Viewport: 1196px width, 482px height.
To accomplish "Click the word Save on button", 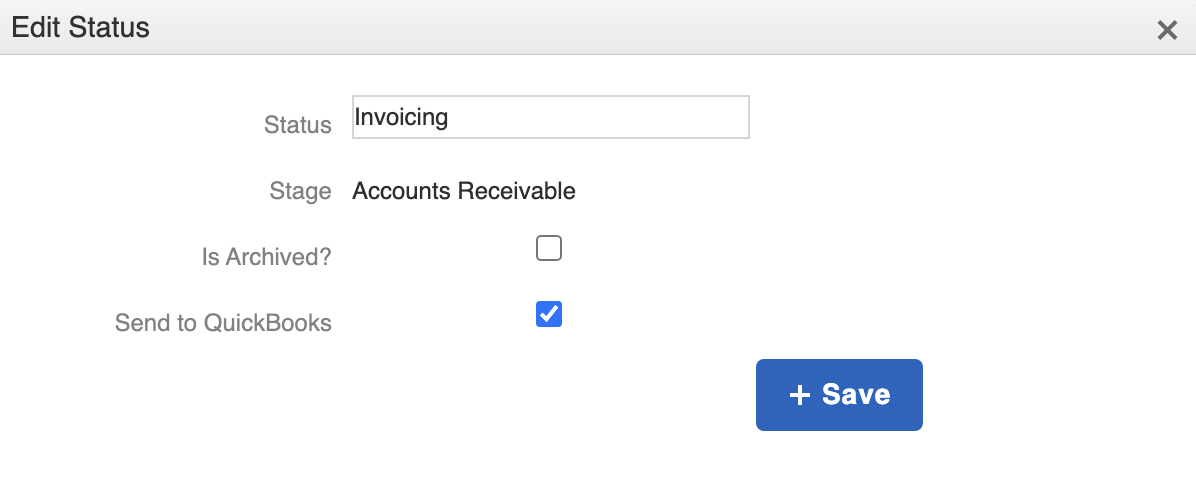I will [856, 395].
